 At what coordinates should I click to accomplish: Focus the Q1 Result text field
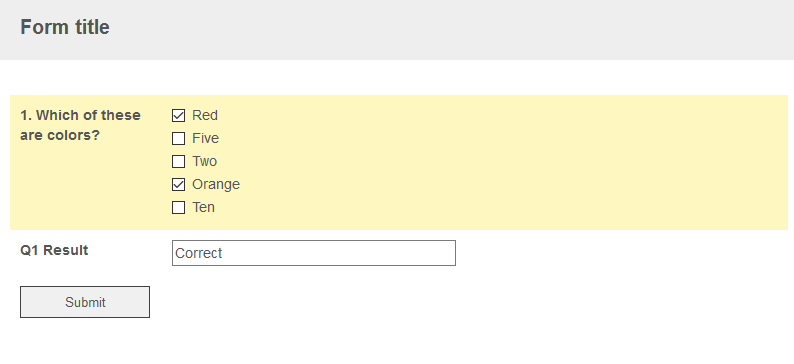tap(314, 253)
